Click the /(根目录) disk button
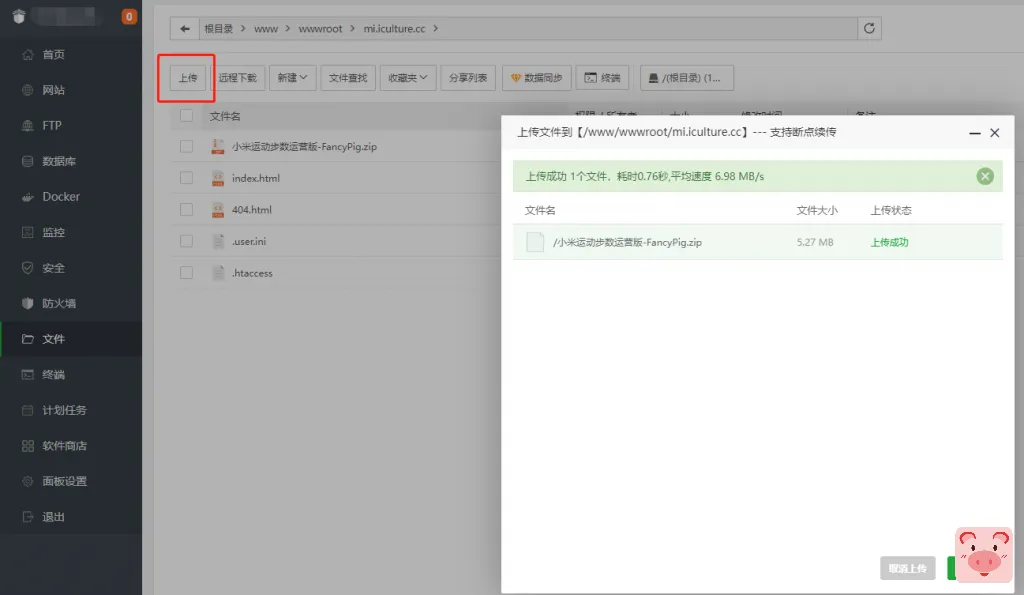 686,78
